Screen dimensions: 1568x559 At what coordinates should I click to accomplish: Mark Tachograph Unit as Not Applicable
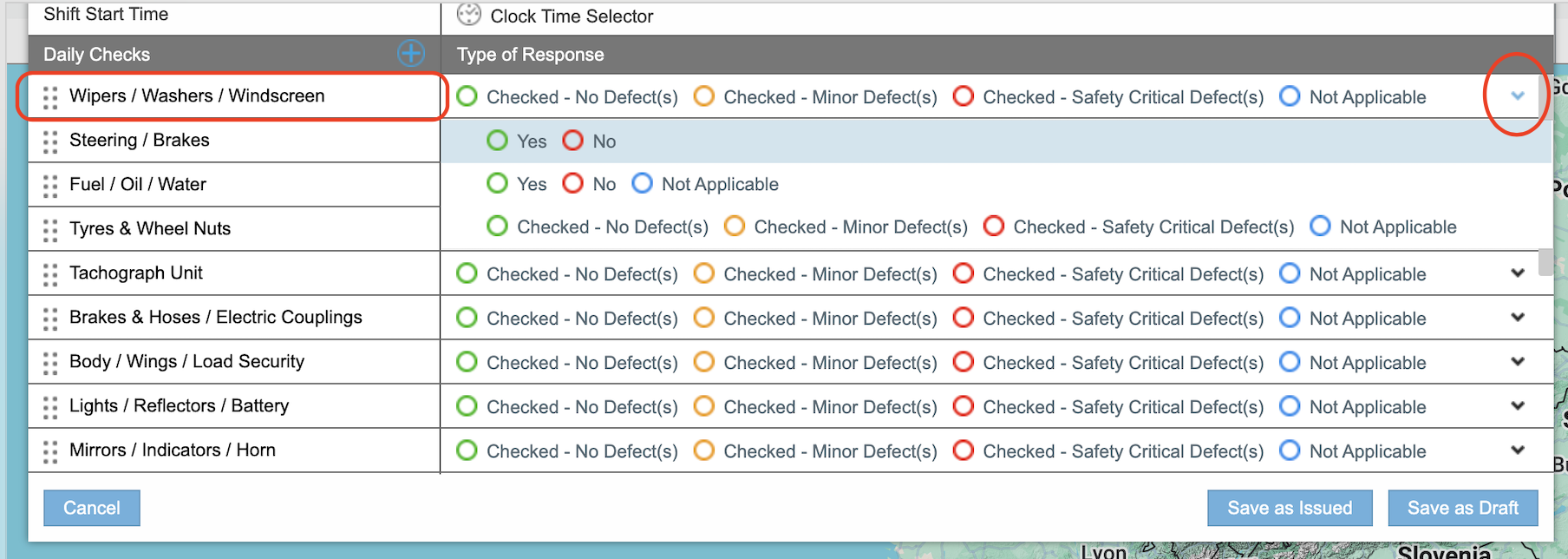(x=1290, y=273)
